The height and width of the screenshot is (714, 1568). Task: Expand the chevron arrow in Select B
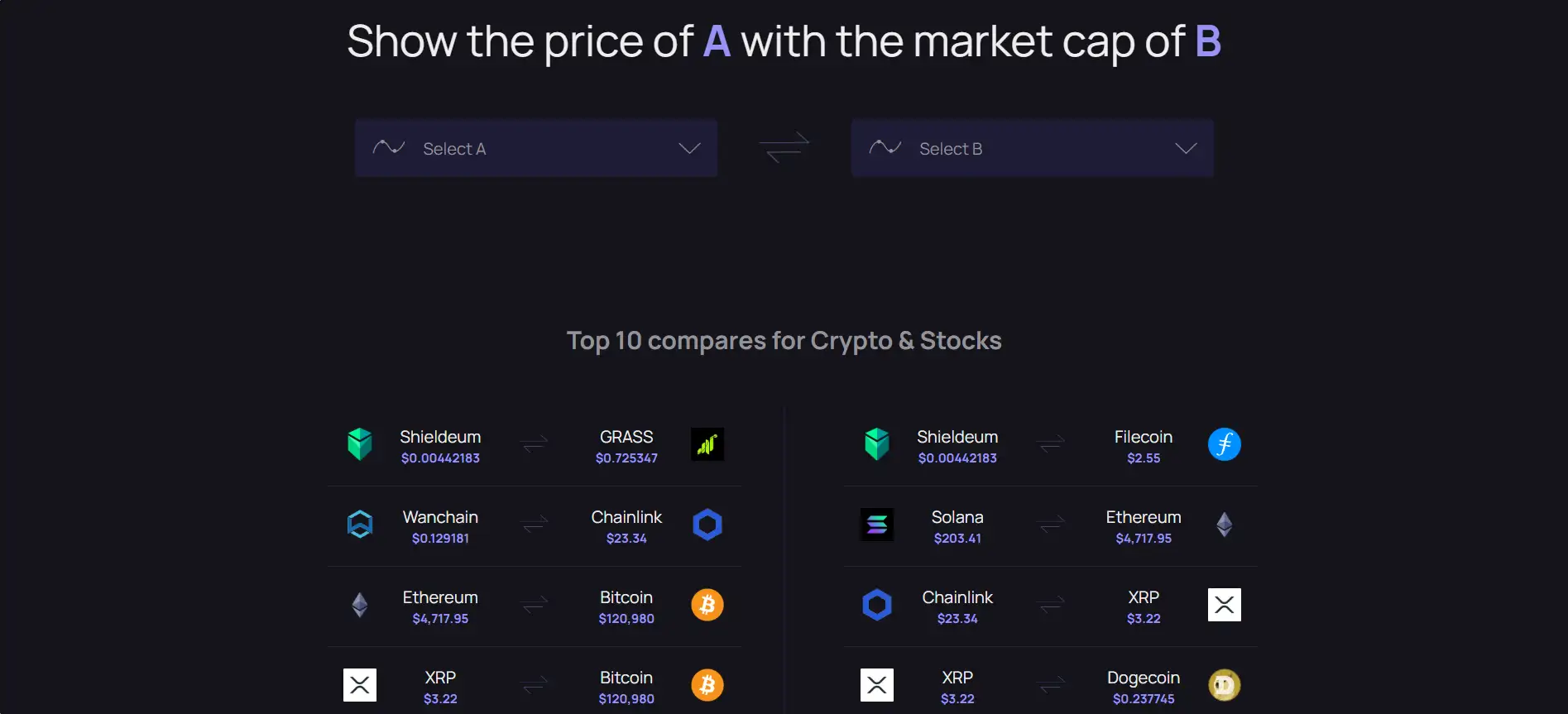click(1186, 148)
